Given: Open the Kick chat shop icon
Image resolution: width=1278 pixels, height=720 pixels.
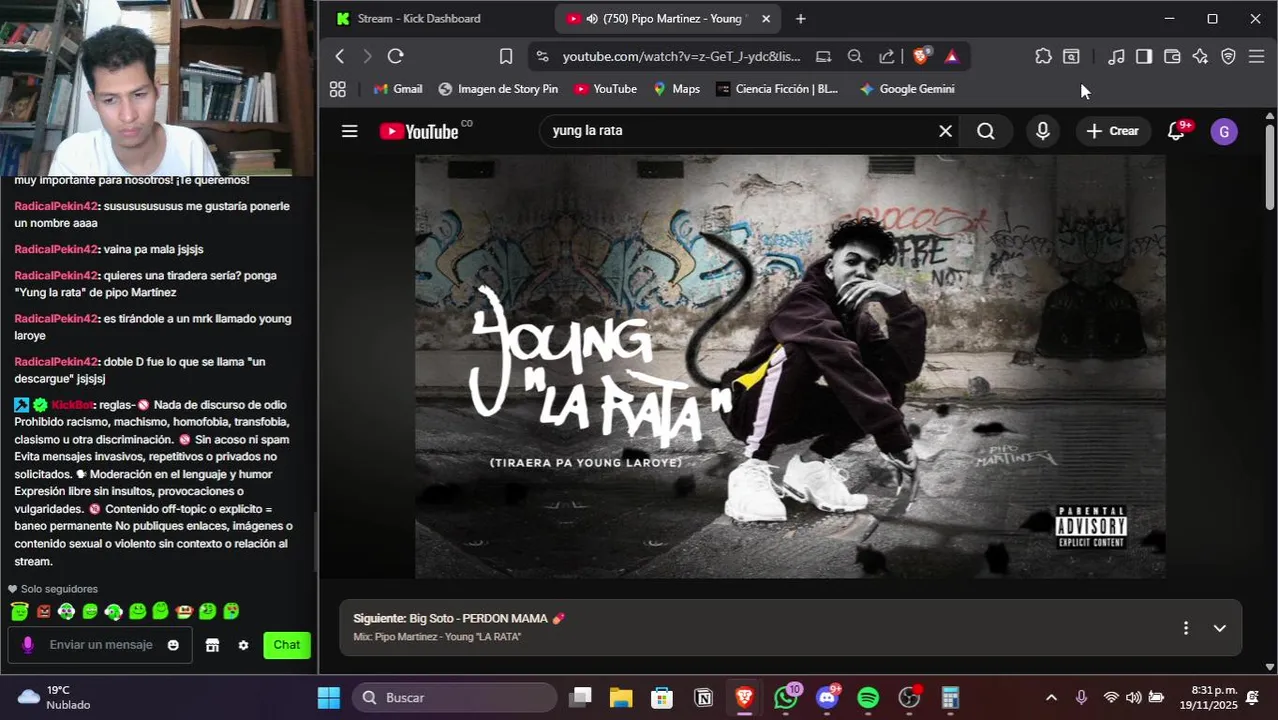Looking at the screenshot, I should [212, 645].
